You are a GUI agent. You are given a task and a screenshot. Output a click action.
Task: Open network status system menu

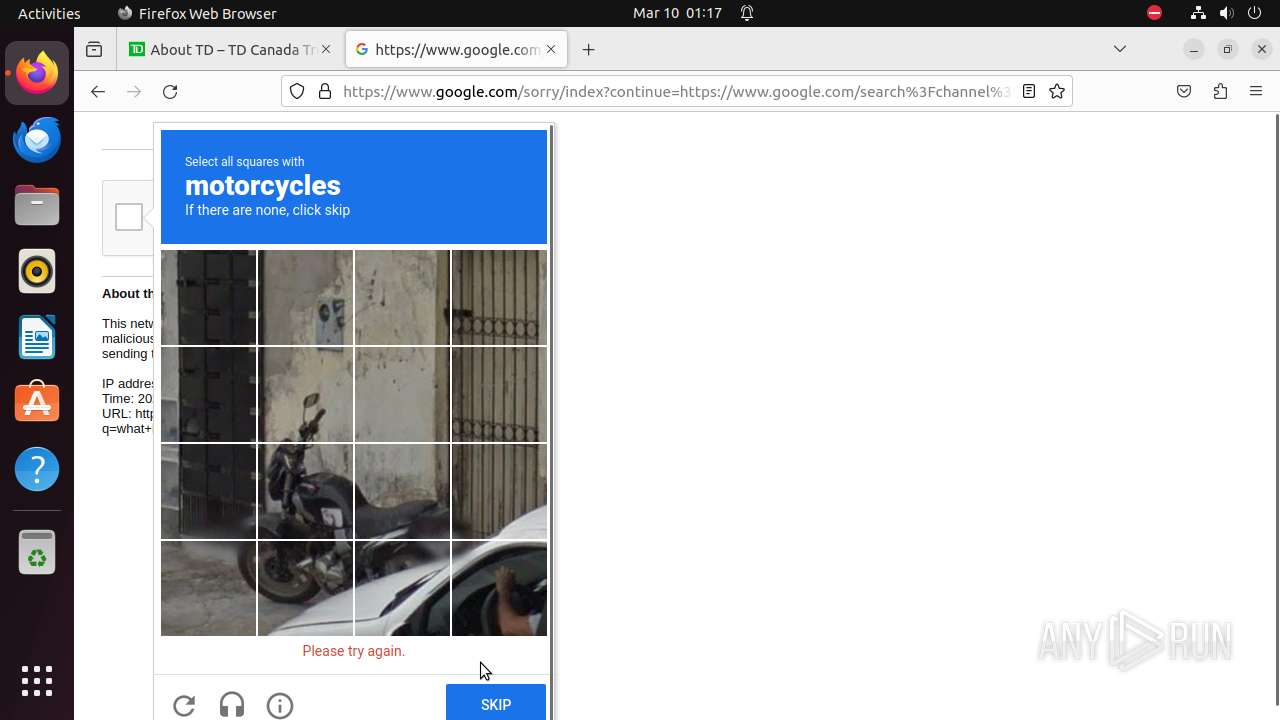coord(1198,13)
